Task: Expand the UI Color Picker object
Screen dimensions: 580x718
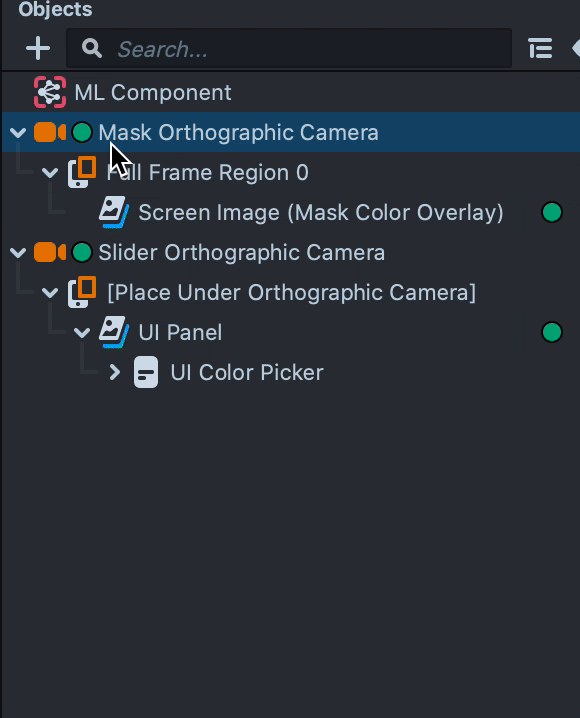Action: [x=115, y=372]
